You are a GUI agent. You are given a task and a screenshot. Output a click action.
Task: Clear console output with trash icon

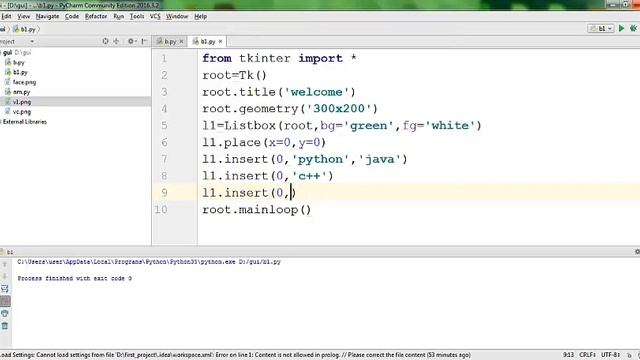tap(5, 326)
